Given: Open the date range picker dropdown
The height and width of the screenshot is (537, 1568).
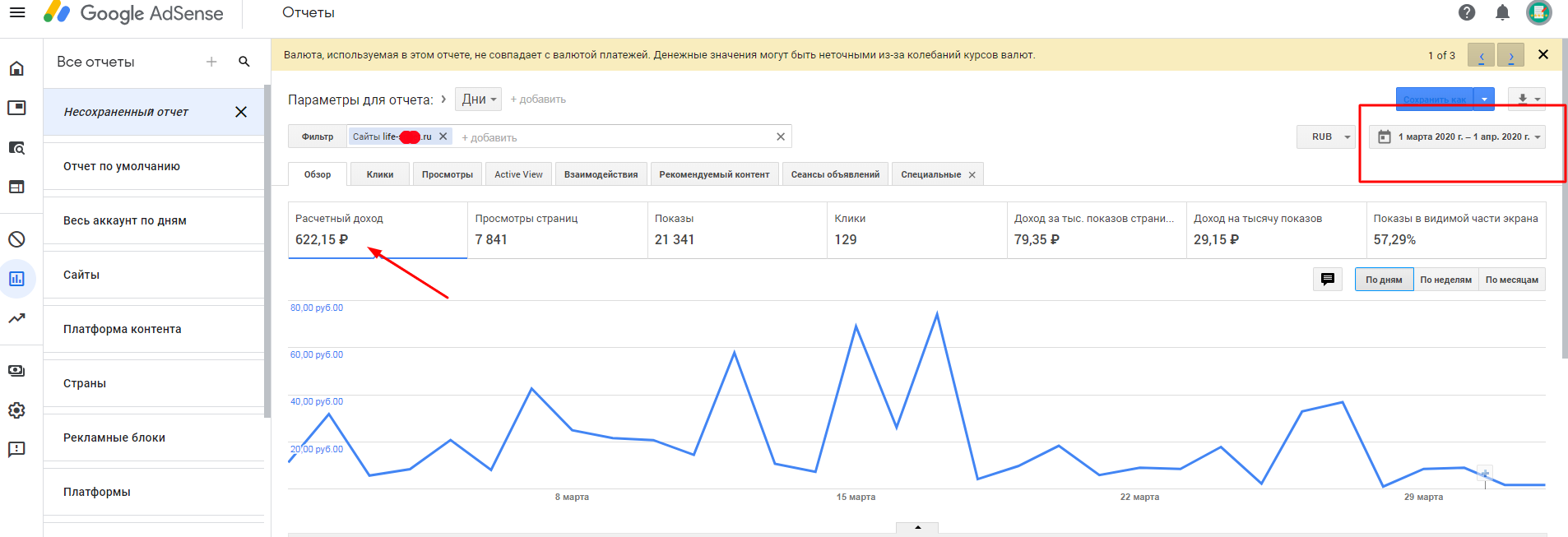Looking at the screenshot, I should click(1458, 137).
